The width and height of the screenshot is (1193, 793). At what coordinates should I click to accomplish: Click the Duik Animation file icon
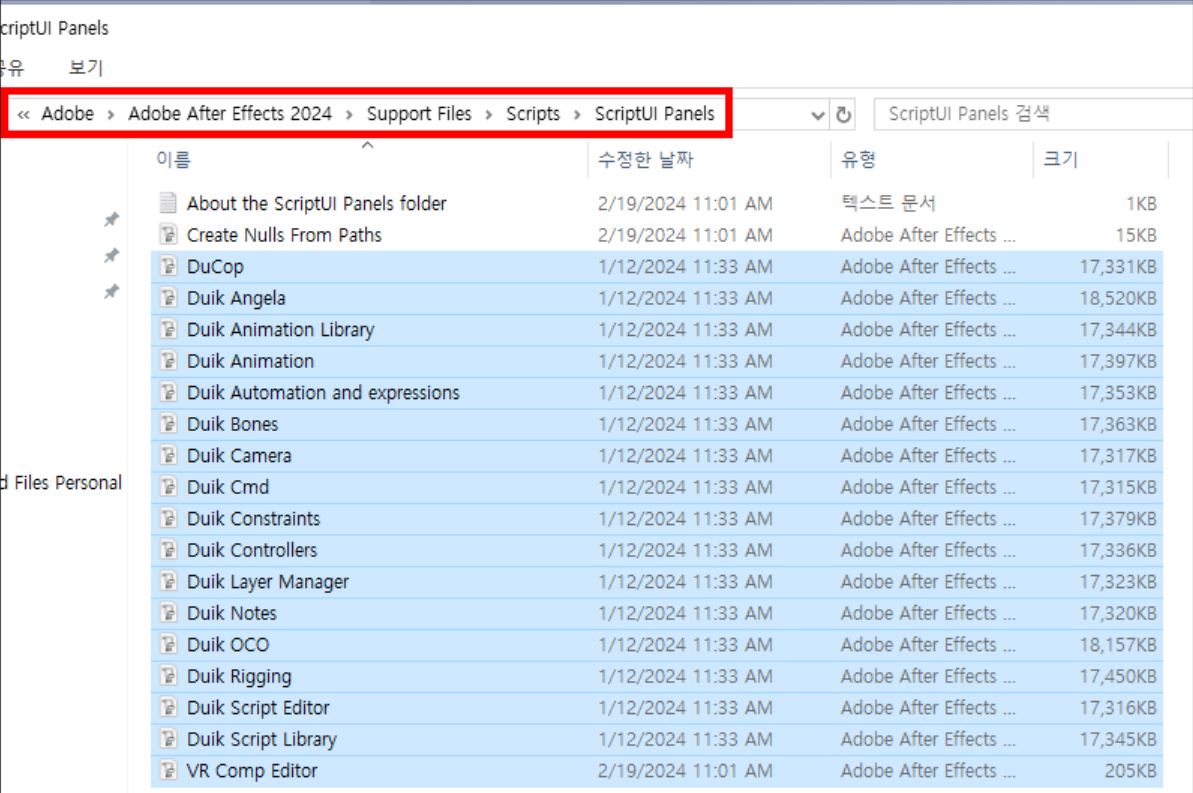coord(168,361)
